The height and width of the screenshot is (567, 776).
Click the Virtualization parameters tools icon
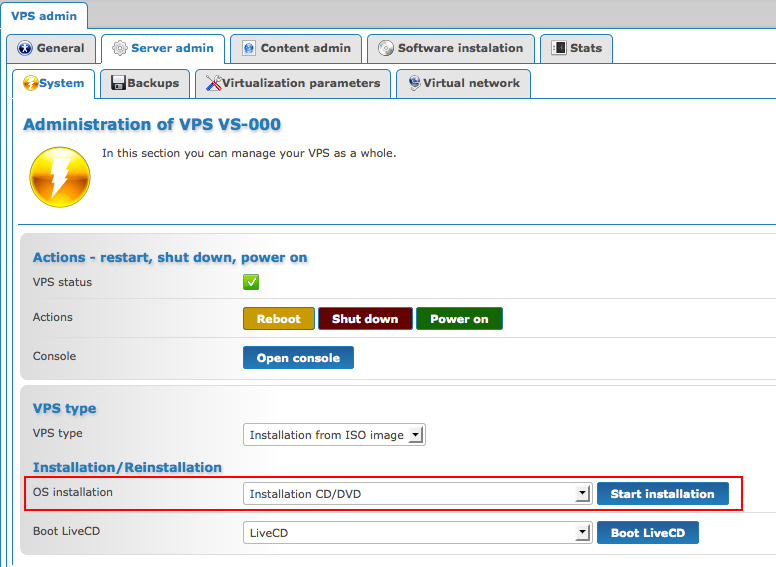pos(213,83)
